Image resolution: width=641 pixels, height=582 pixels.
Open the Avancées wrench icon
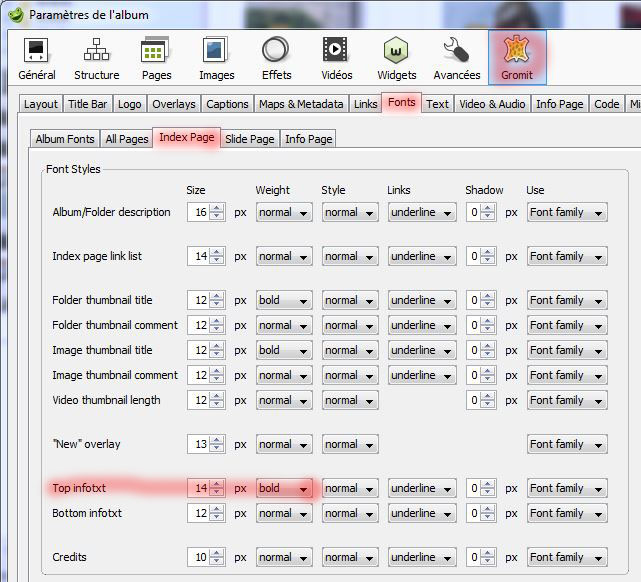(456, 58)
